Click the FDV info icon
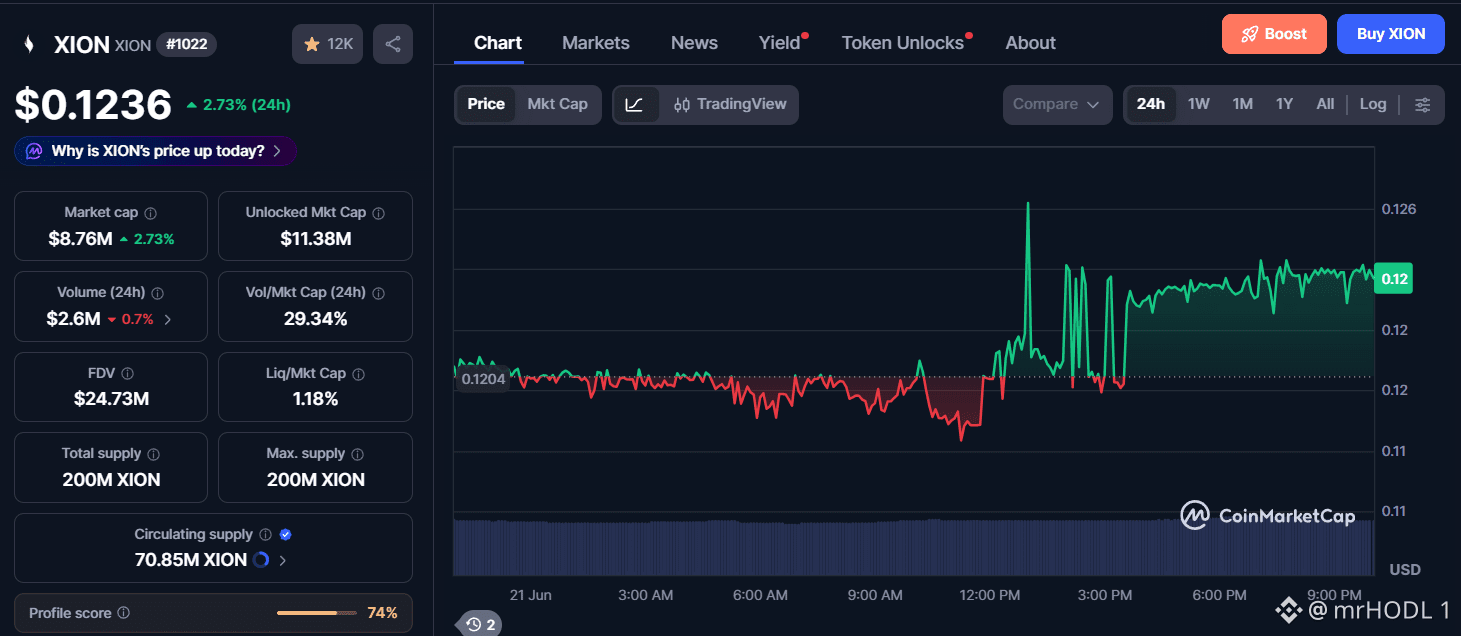The height and width of the screenshot is (636, 1461). click(127, 373)
